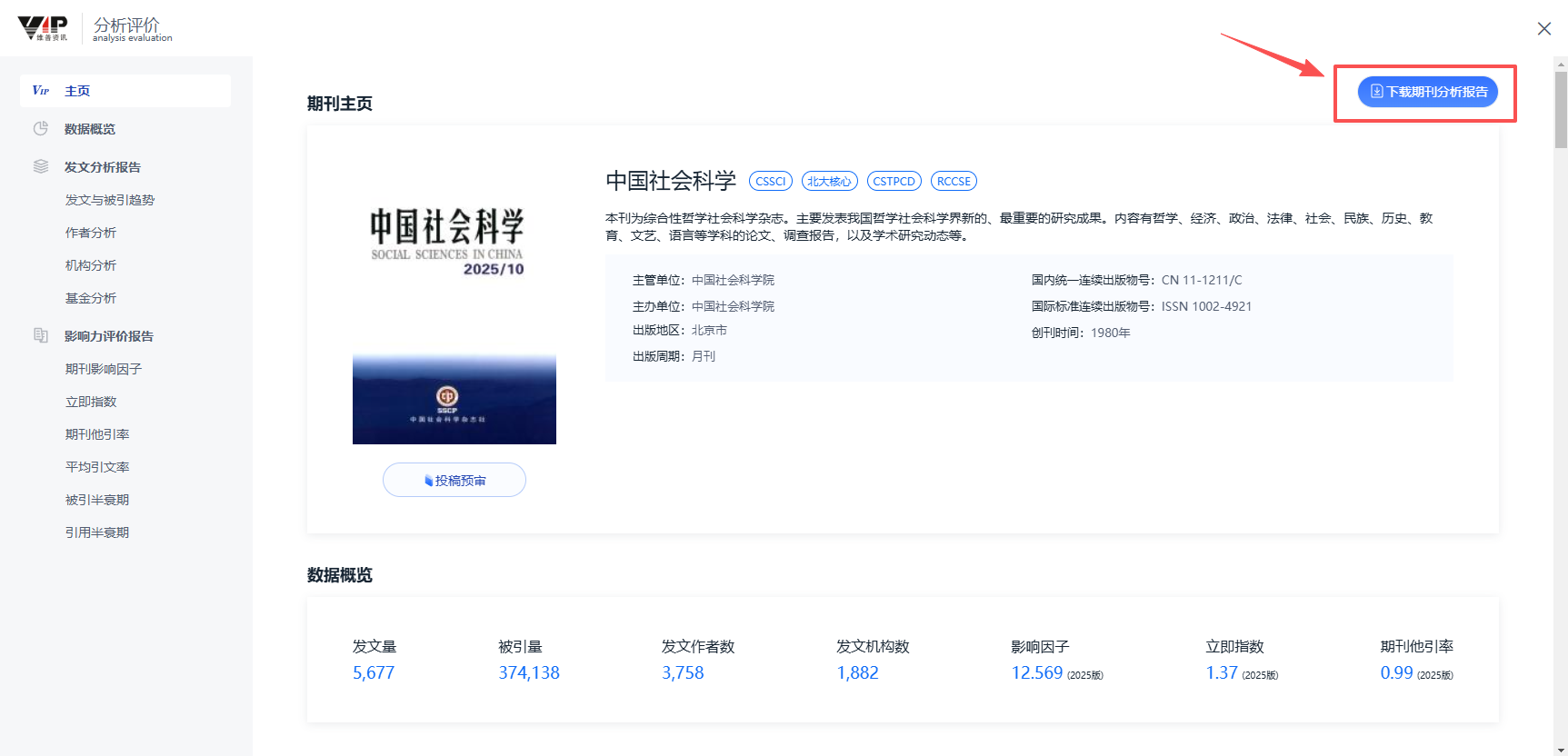Click the 影响因子 value 12.569

click(1037, 672)
